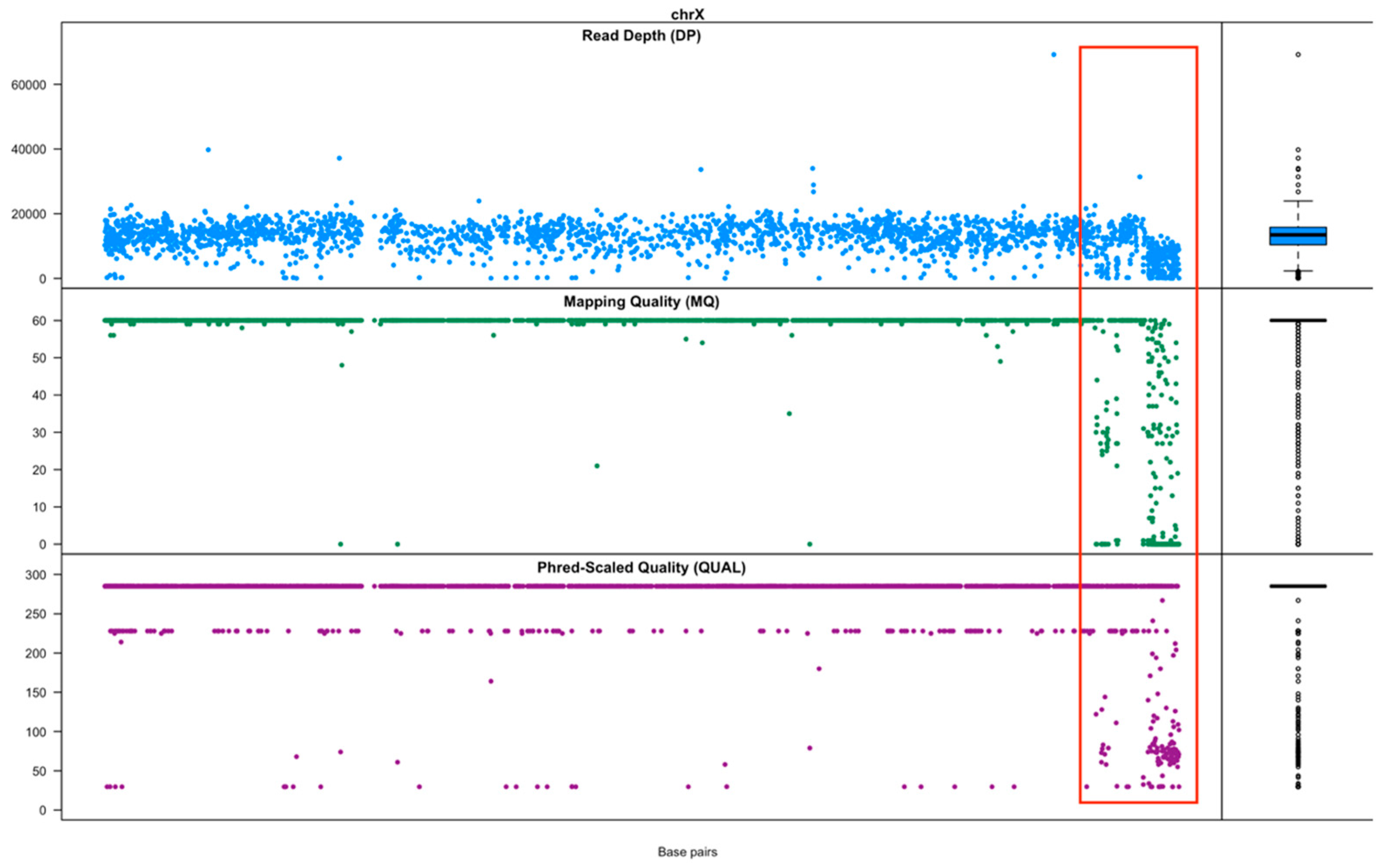Click blue DP point near 31000 inside red box
This screenshot has height=868, width=1384.
tap(1140, 177)
